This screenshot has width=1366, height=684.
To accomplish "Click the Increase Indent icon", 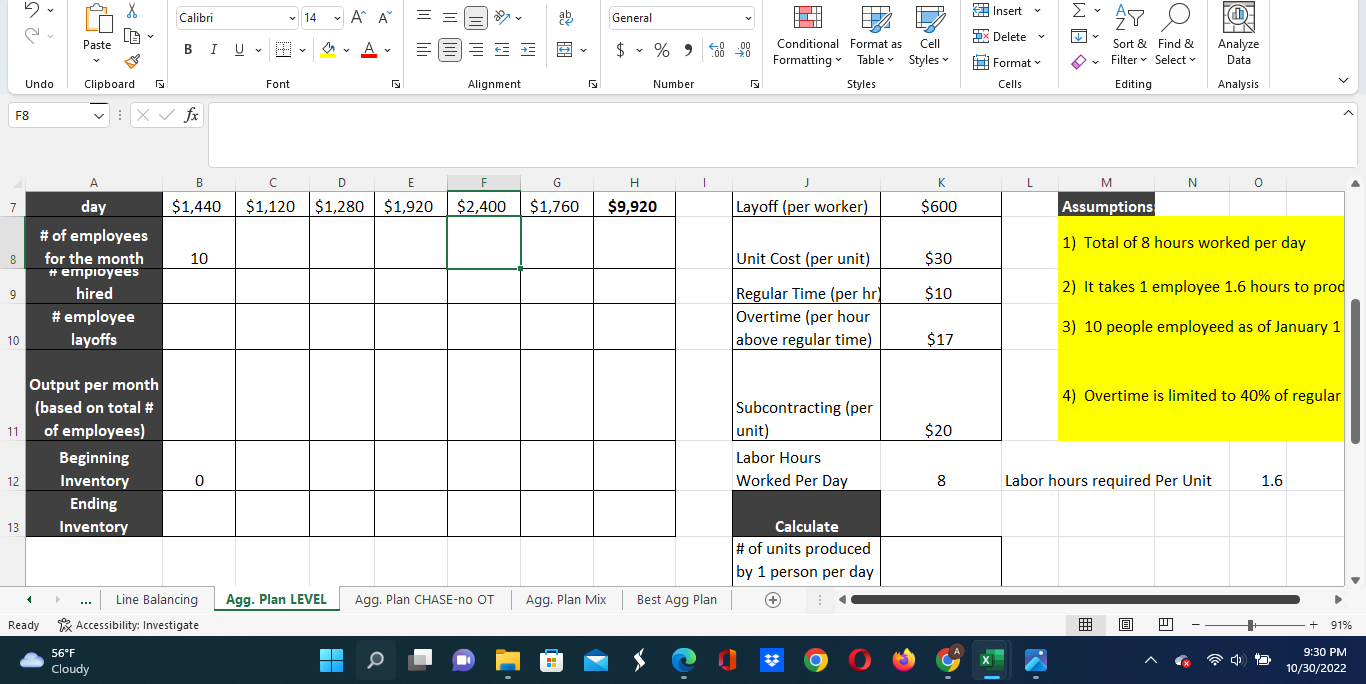I will [x=528, y=50].
